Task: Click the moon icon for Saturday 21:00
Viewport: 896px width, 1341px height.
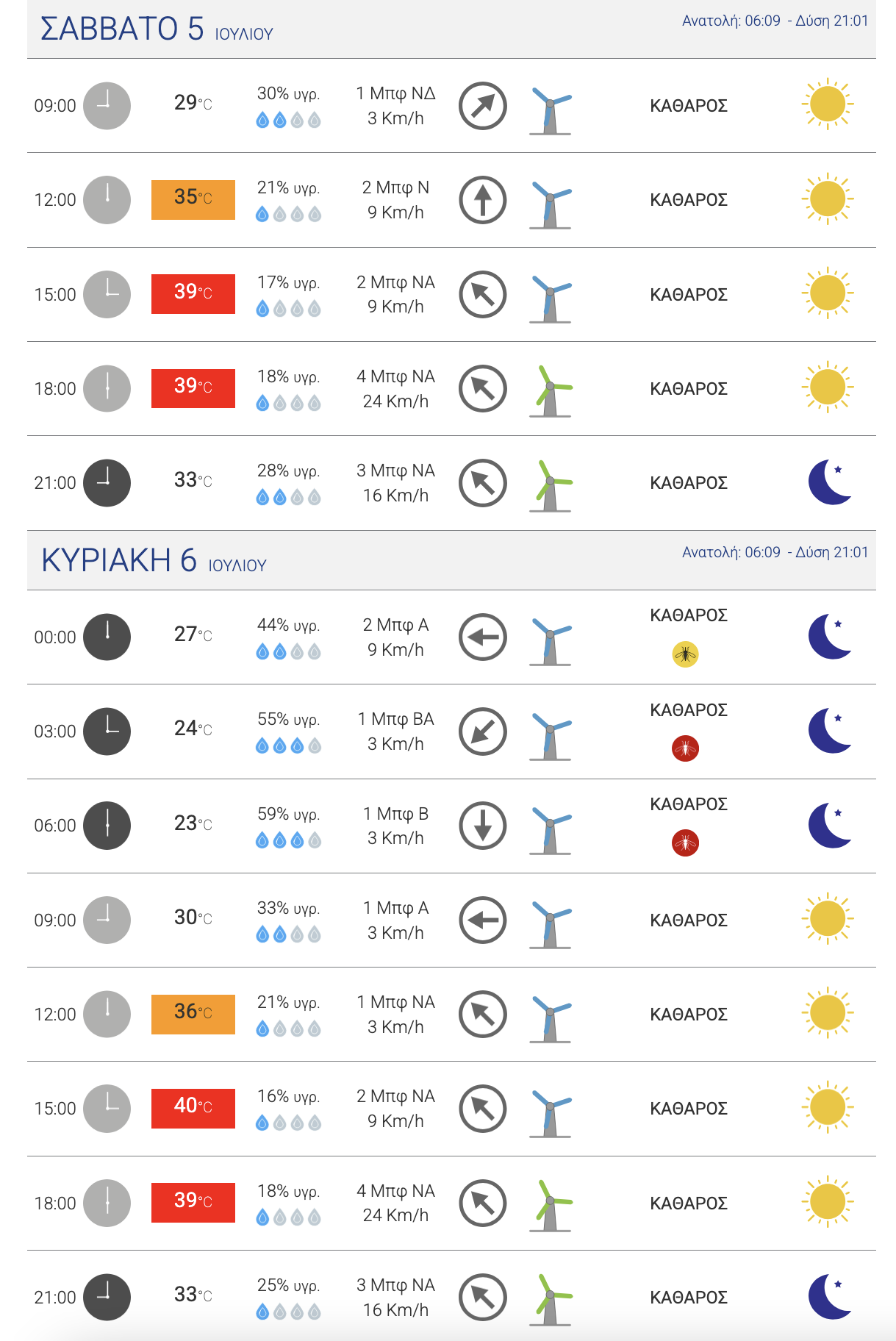Action: coord(829,482)
